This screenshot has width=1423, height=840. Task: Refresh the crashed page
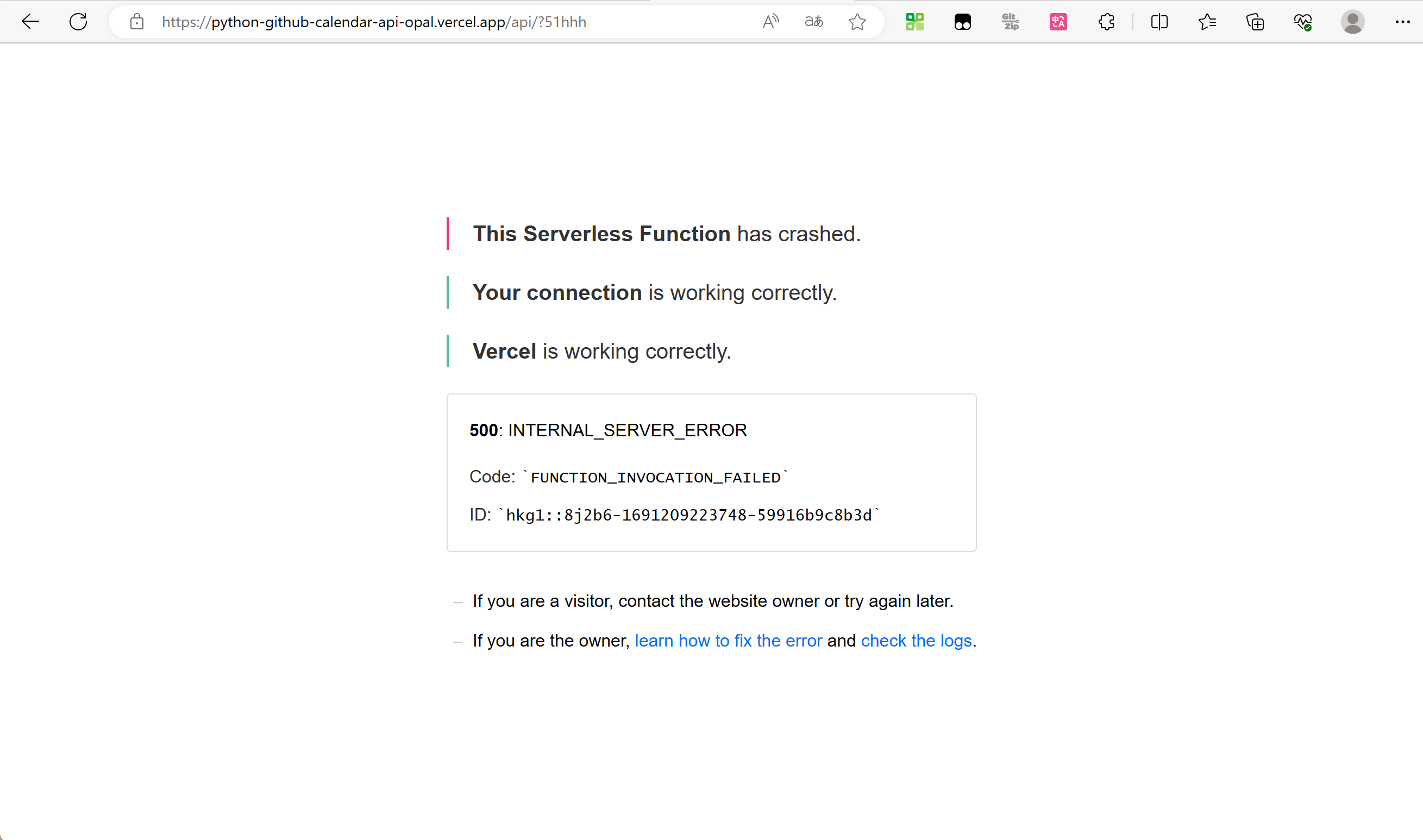tap(78, 22)
